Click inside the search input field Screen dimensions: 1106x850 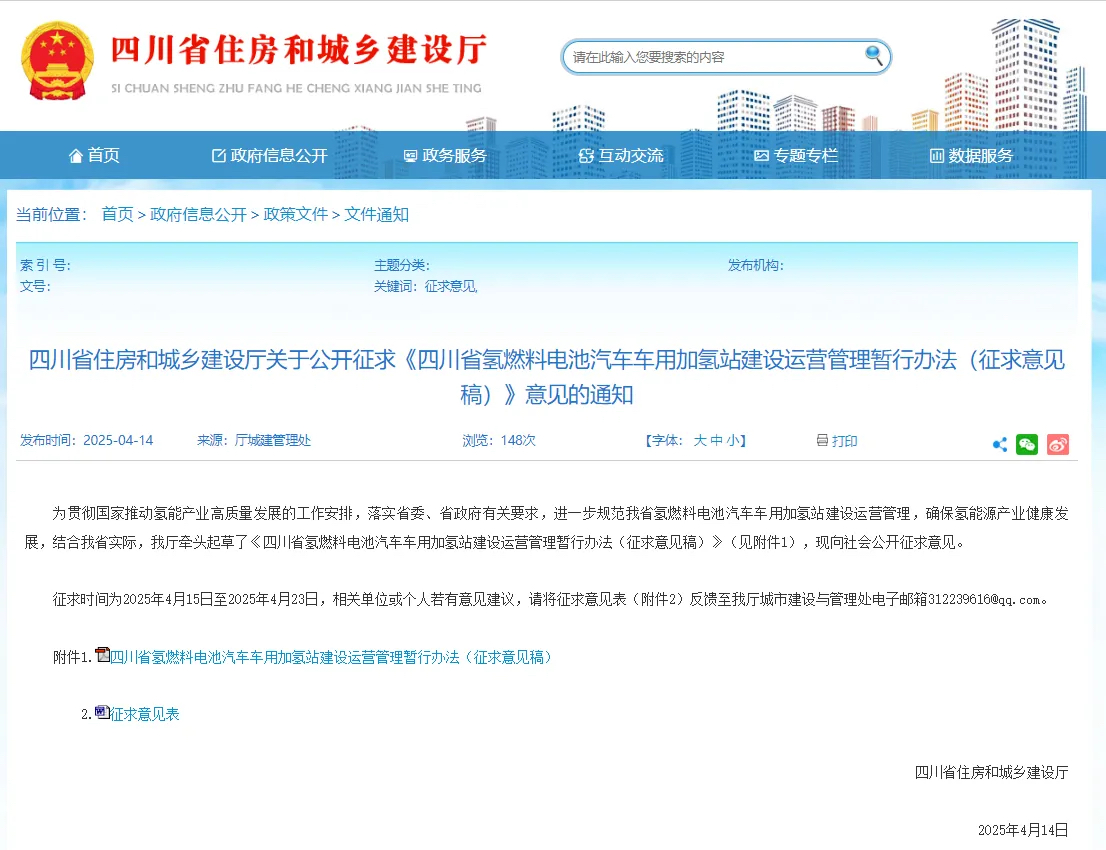(712, 57)
